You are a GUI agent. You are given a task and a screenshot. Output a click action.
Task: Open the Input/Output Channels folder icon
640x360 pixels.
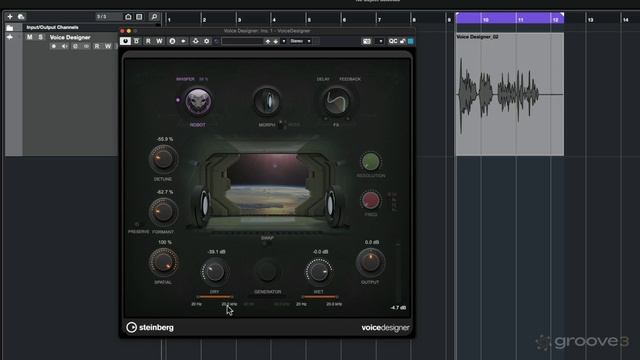[x=9, y=27]
